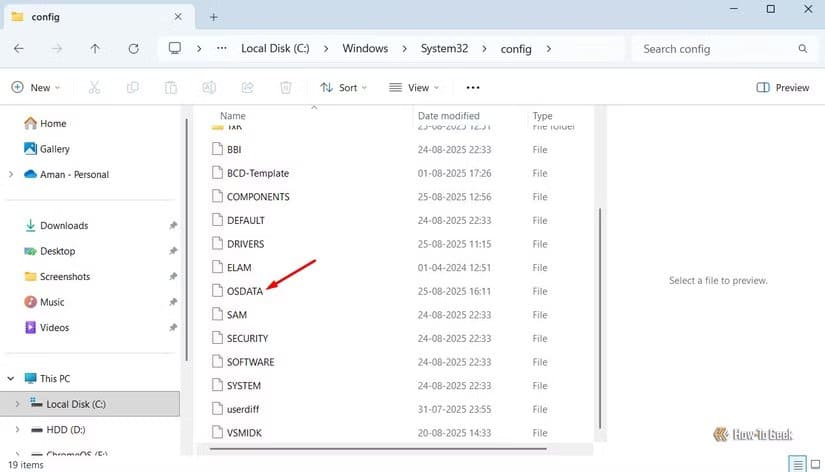Click the Copy icon in toolbar
Screen dimensions: 825x472
133,87
